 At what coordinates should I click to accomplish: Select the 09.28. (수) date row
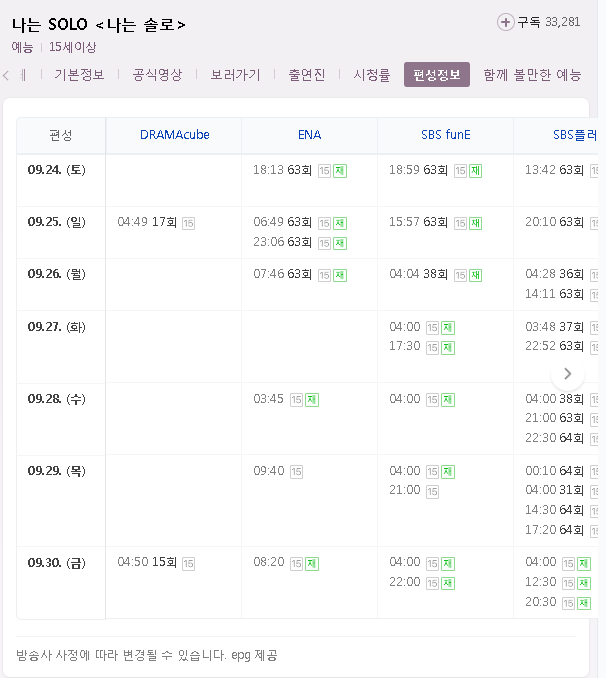(57, 399)
